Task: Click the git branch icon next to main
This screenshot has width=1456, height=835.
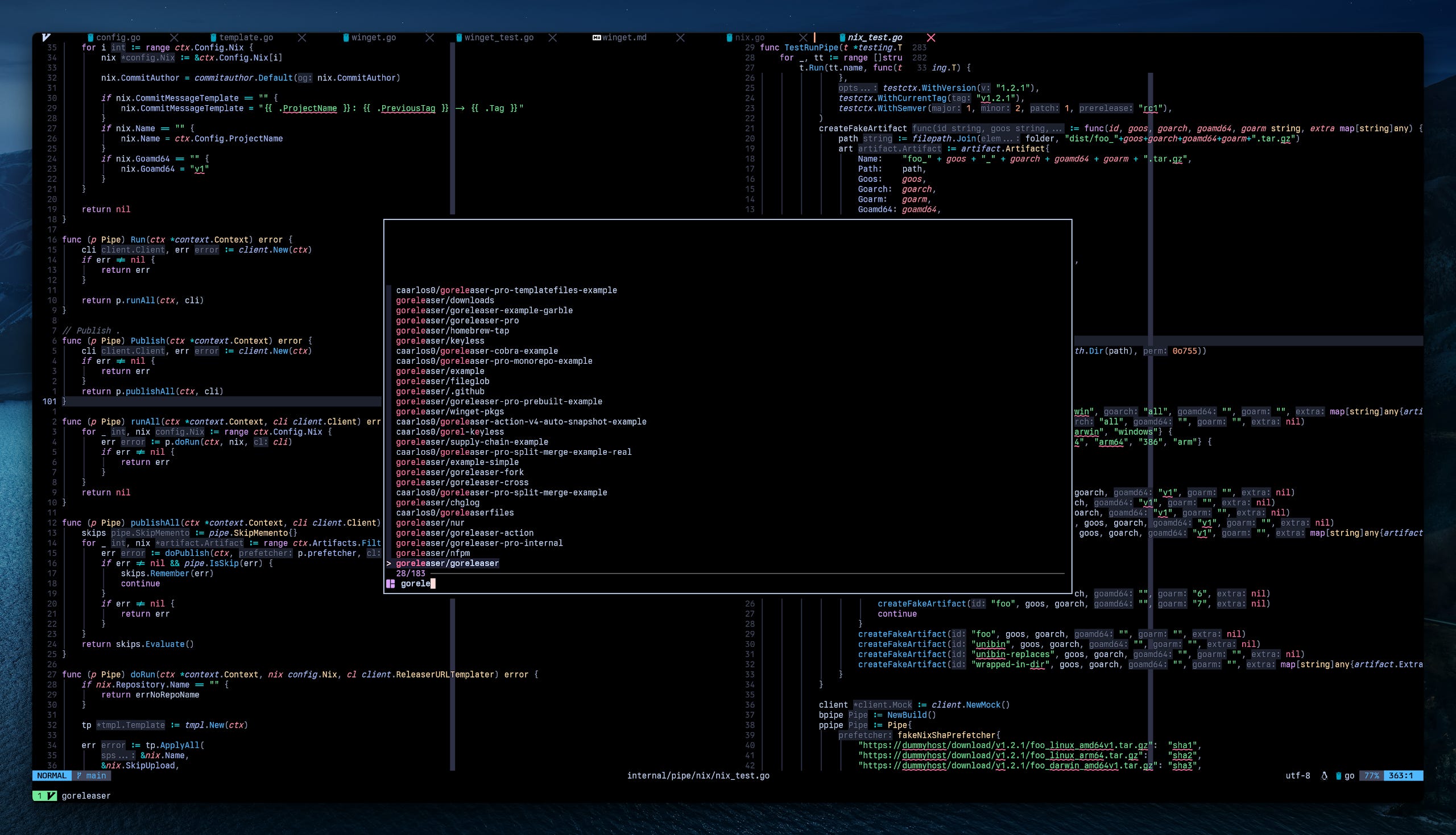Action: (x=80, y=775)
